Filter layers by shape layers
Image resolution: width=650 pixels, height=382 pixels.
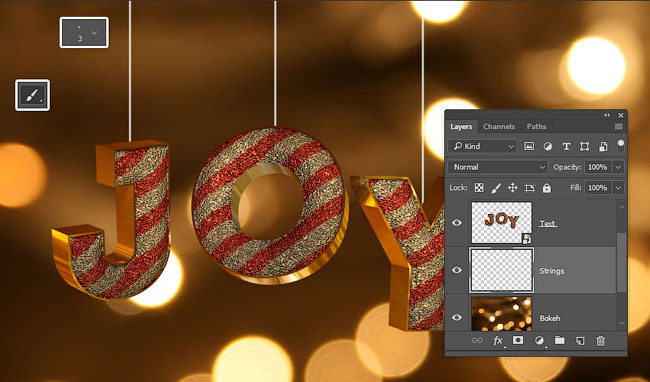tap(585, 146)
